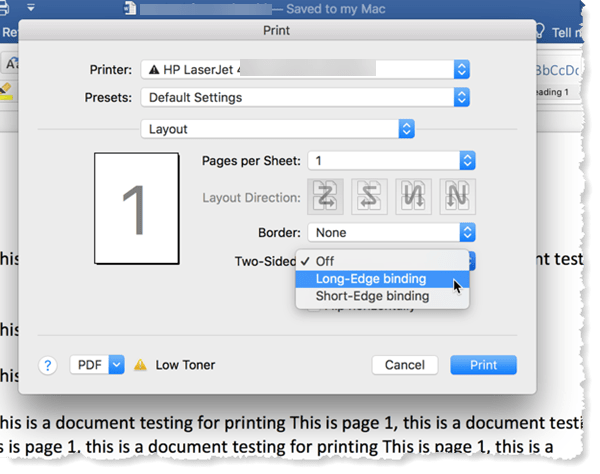Click the printer warning icon beside HP LaserJet

coord(154,70)
